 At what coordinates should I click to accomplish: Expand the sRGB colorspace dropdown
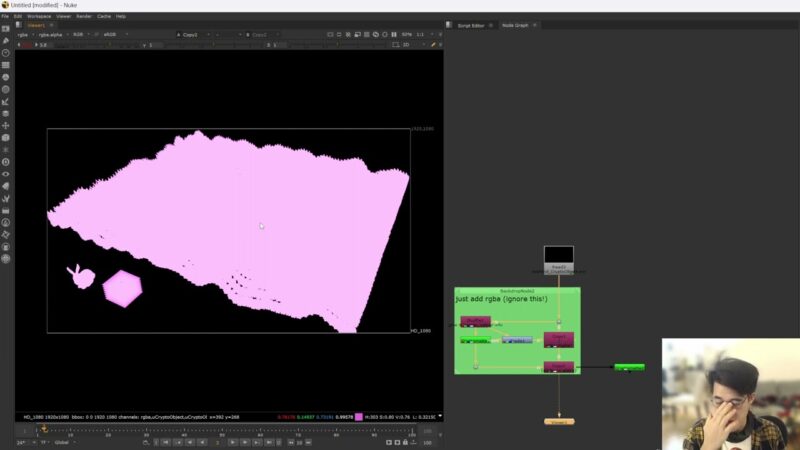point(111,34)
